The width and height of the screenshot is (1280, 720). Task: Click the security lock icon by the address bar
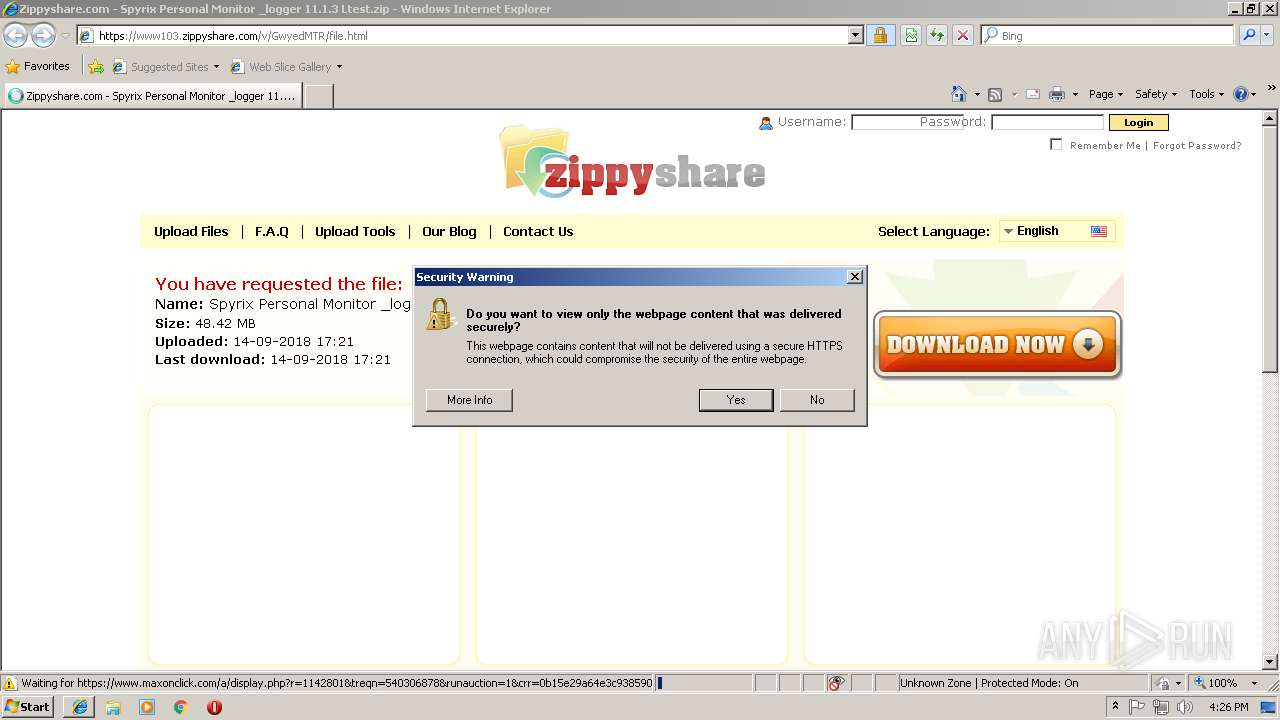point(880,35)
